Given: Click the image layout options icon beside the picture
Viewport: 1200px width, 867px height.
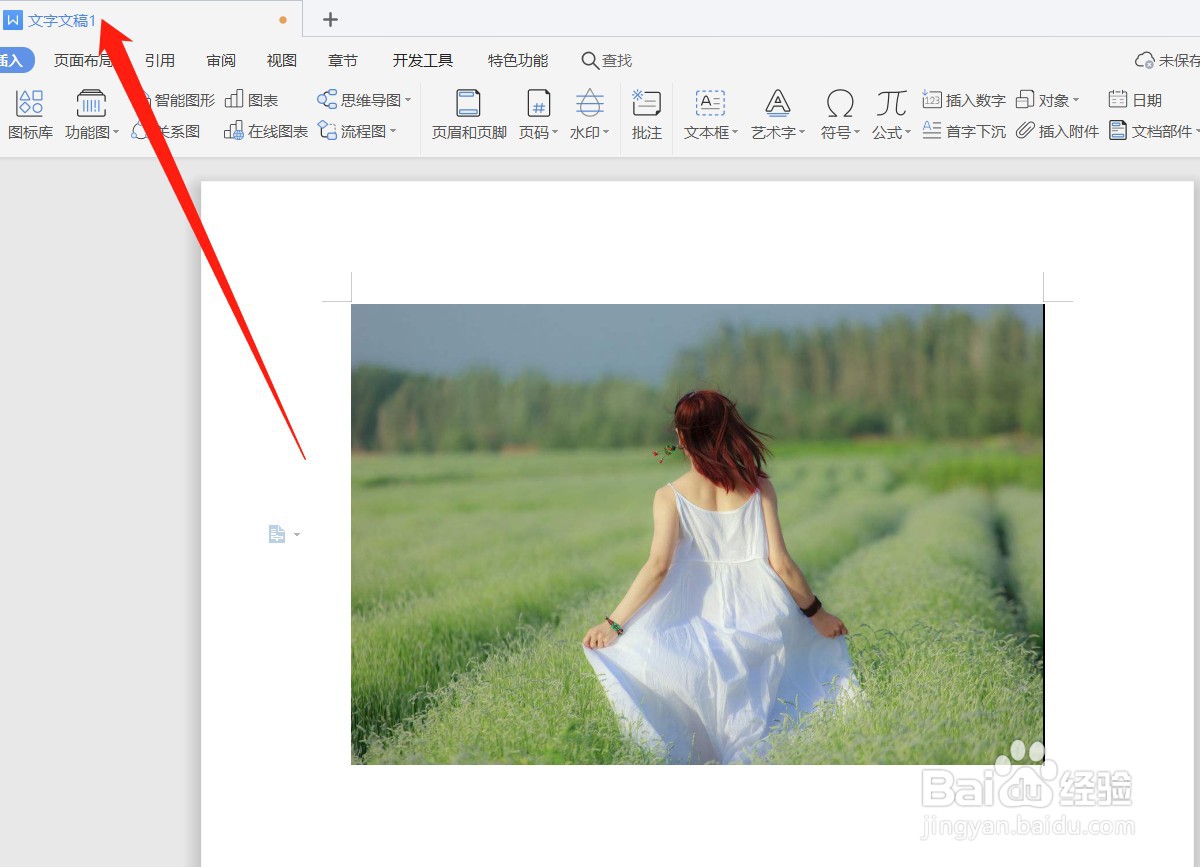Looking at the screenshot, I should pyautogui.click(x=277, y=535).
